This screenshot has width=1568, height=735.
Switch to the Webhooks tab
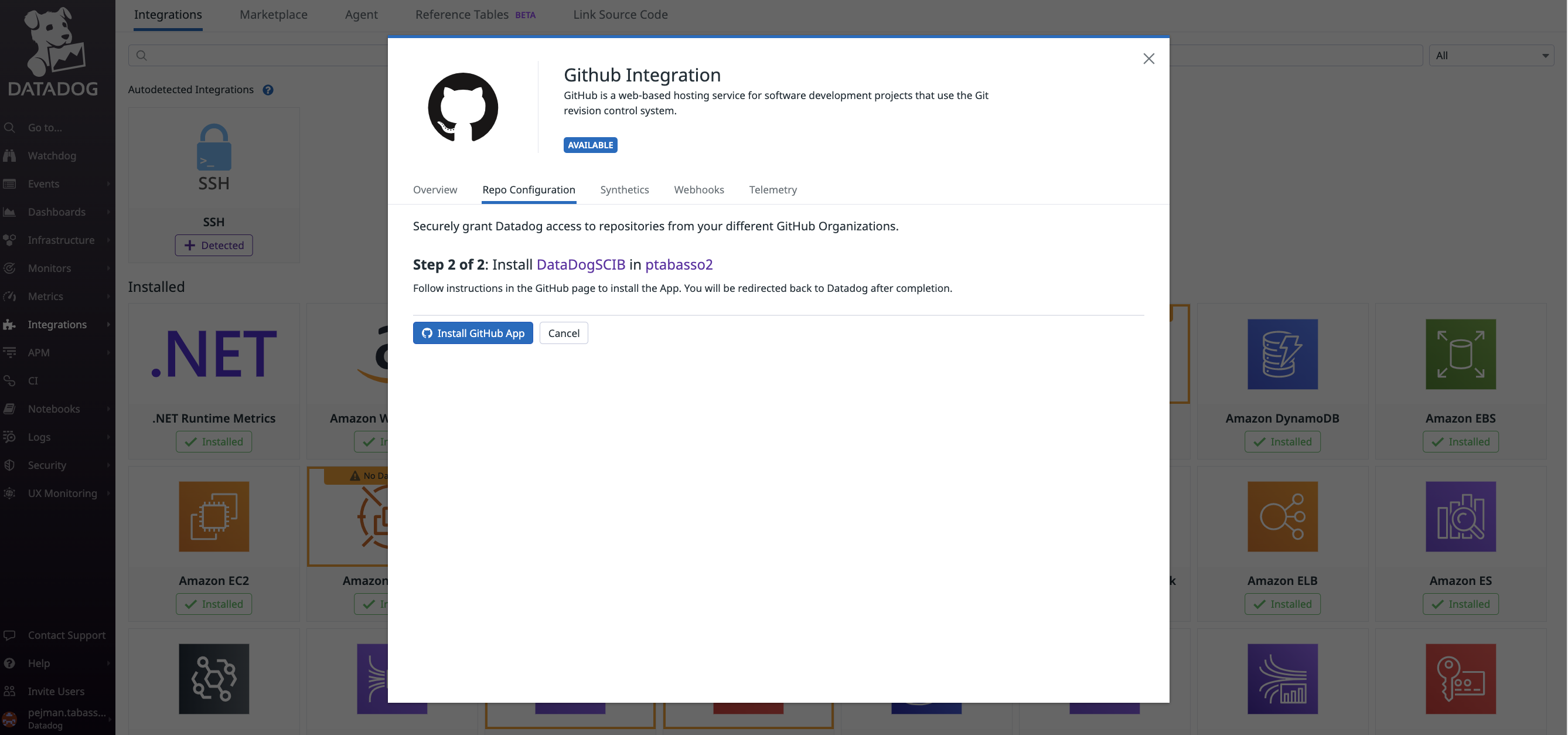coord(699,189)
